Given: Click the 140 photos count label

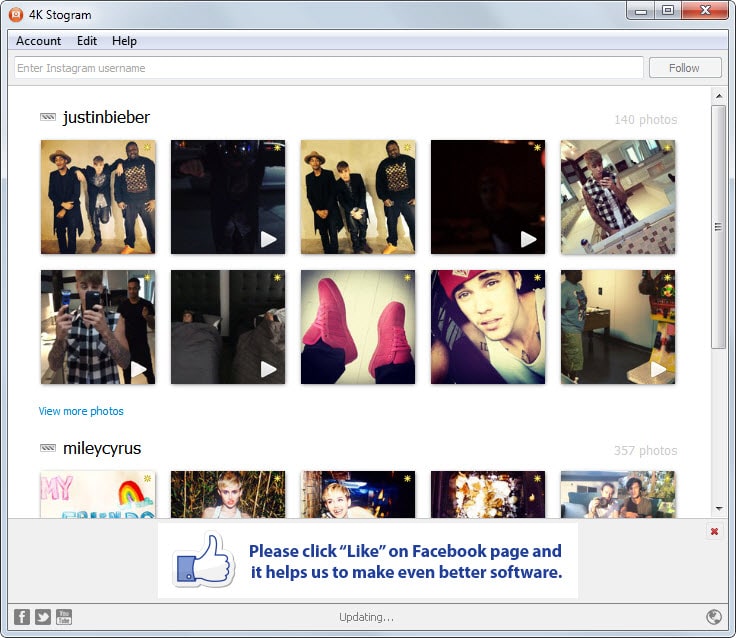Looking at the screenshot, I should (645, 120).
